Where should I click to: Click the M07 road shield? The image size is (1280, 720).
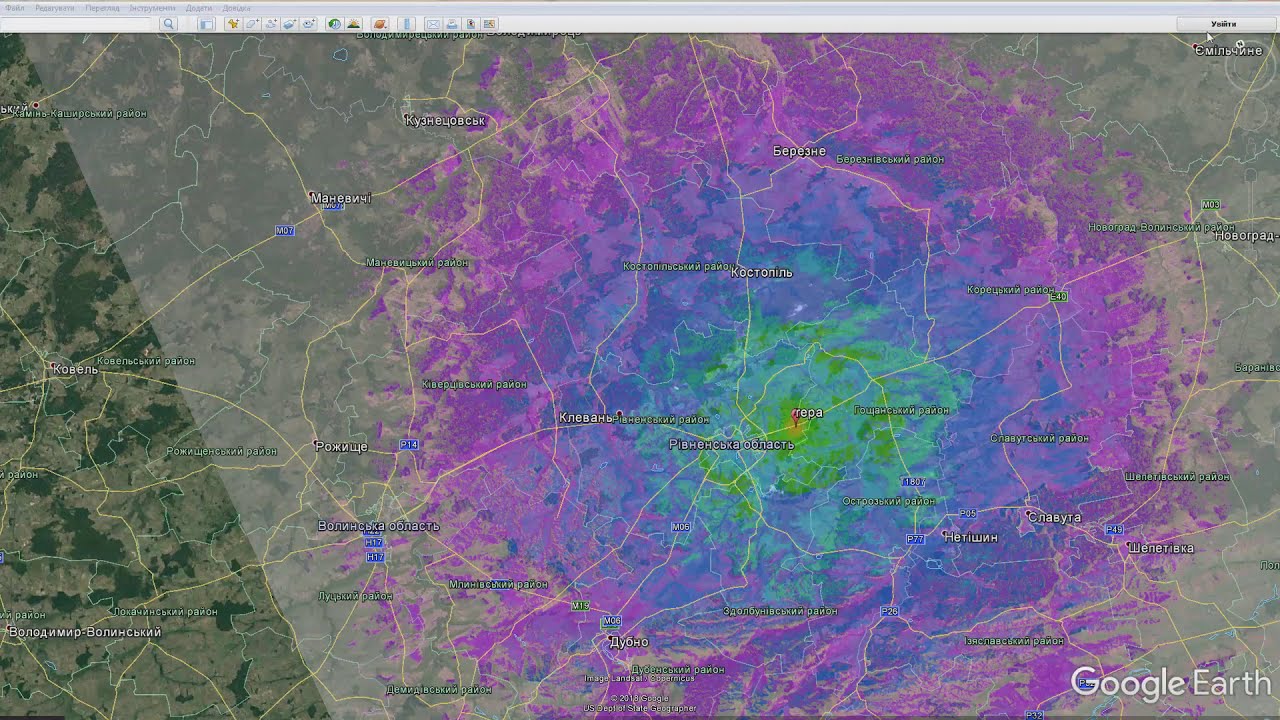coord(285,231)
